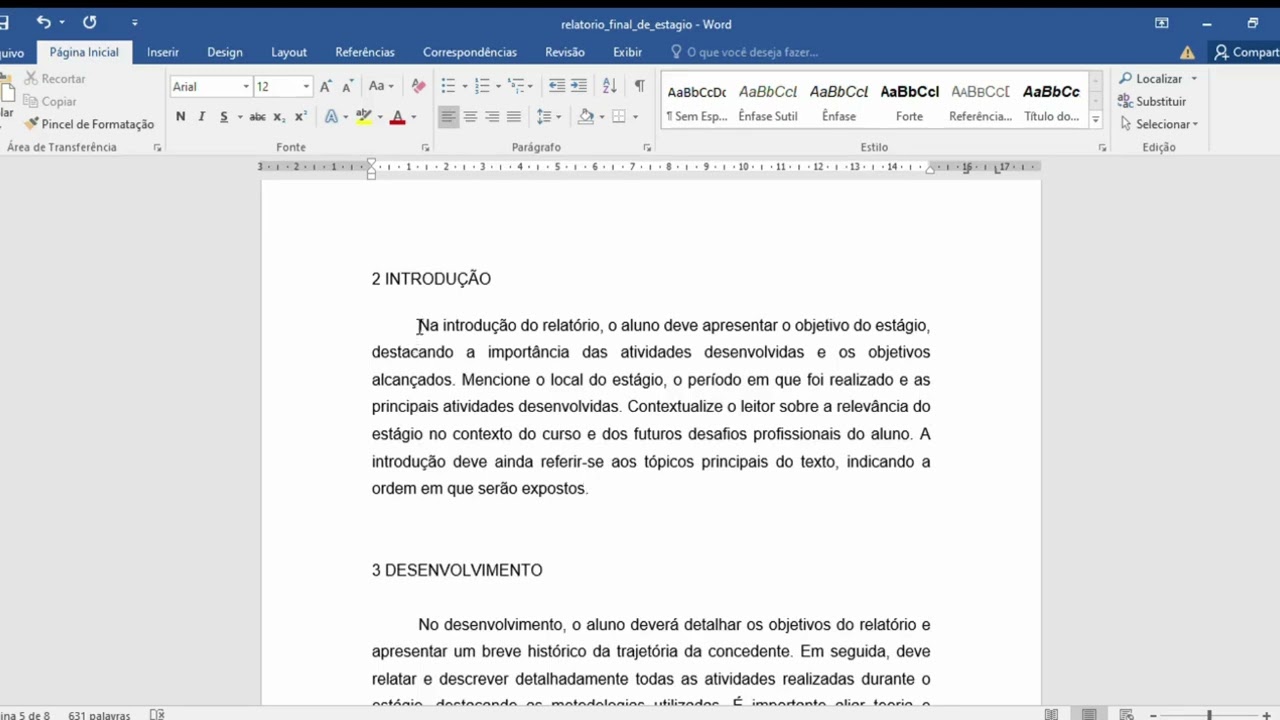Open the Referências tab
This screenshot has width=1280, height=720.
point(365,52)
